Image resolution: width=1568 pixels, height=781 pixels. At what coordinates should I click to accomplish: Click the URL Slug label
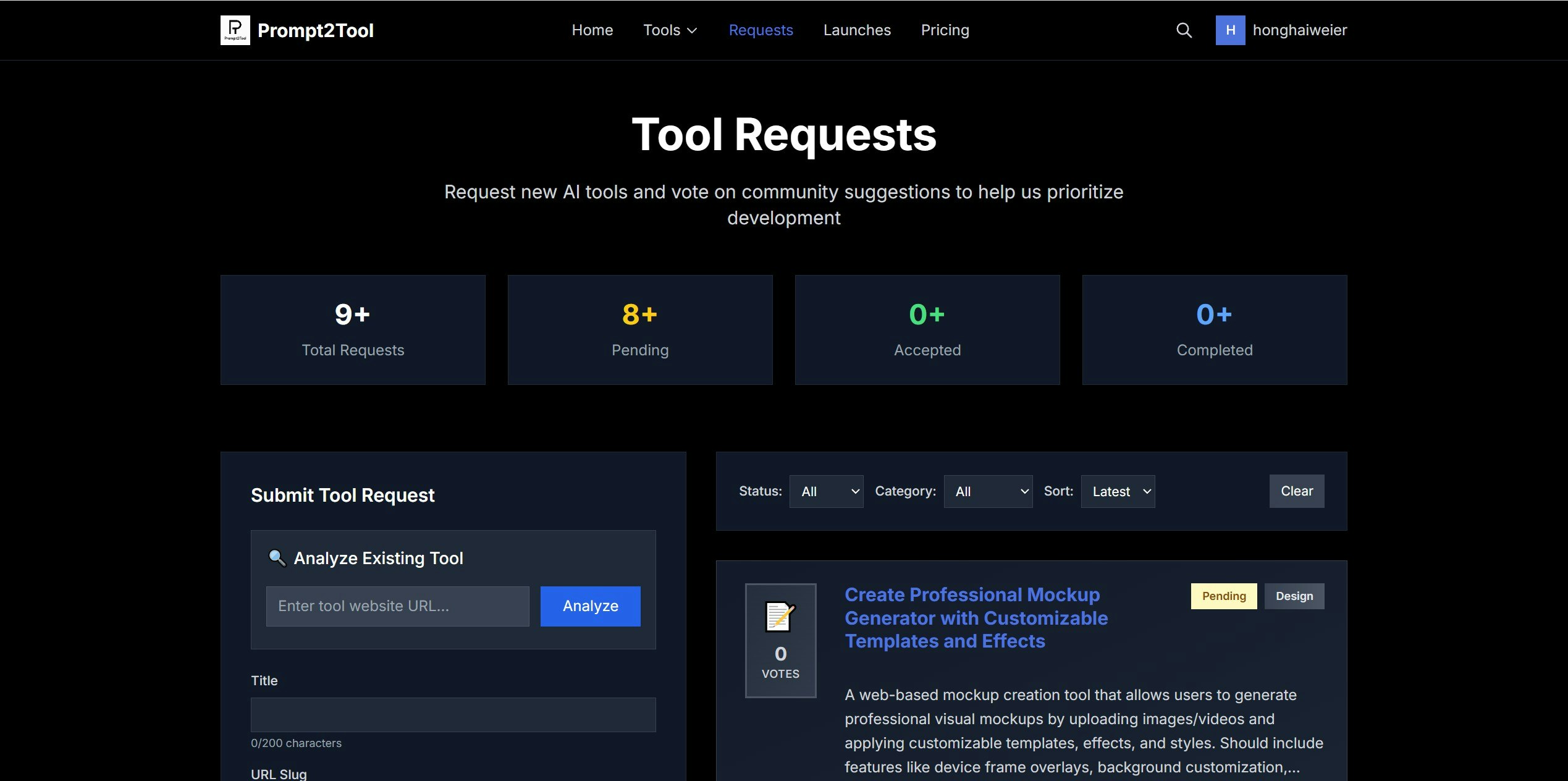point(279,774)
